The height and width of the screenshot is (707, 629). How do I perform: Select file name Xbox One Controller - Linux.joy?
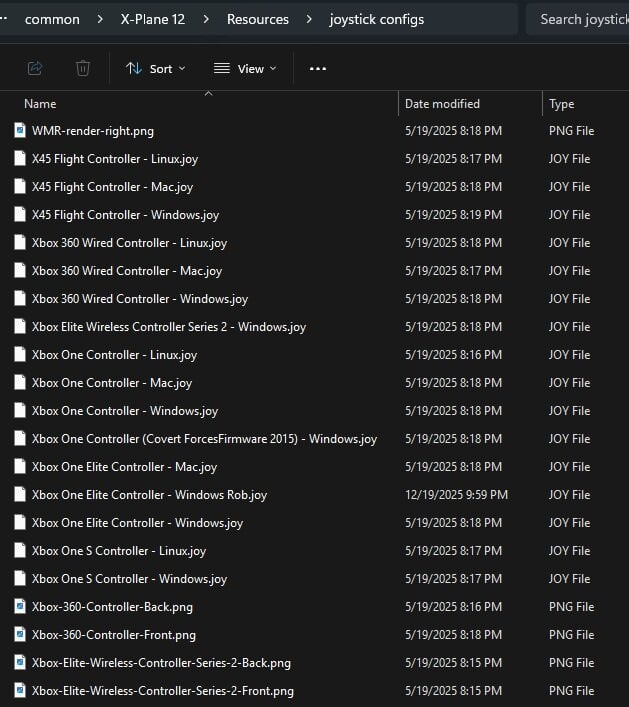(x=115, y=355)
